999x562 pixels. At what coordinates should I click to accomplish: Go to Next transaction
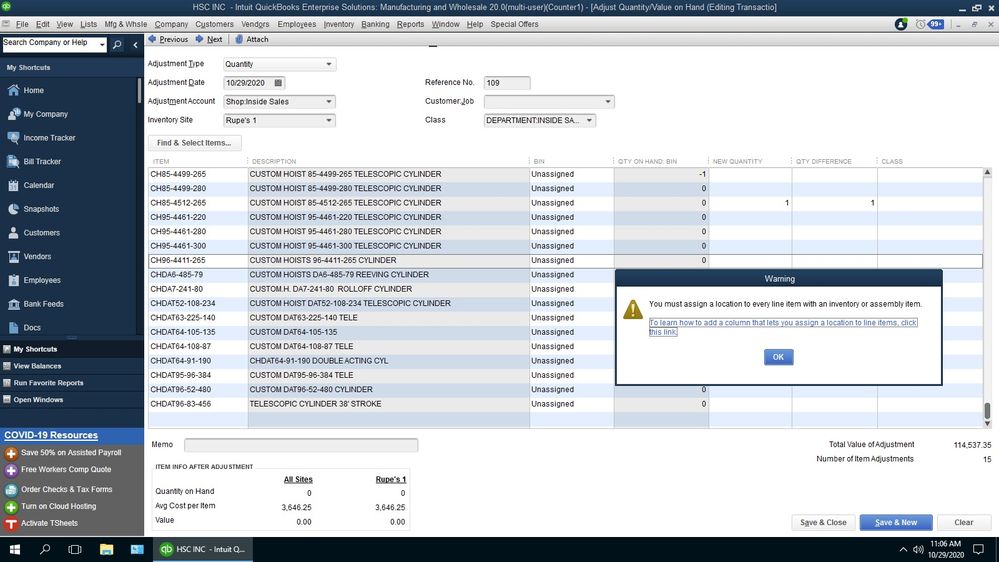pyautogui.click(x=209, y=40)
